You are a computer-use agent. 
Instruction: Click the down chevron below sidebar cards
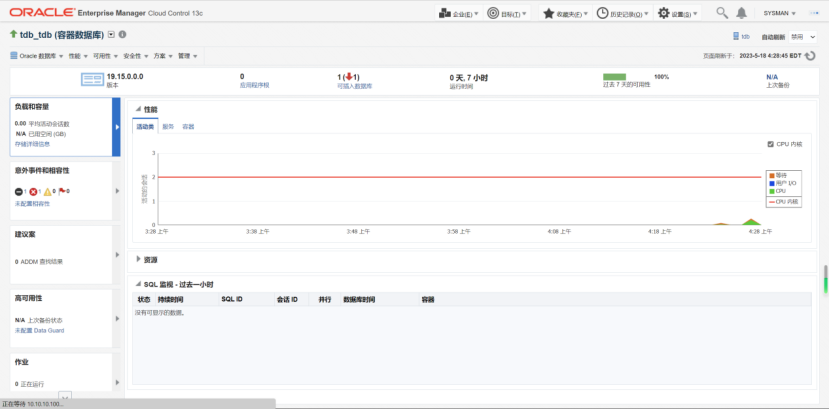click(x=65, y=396)
